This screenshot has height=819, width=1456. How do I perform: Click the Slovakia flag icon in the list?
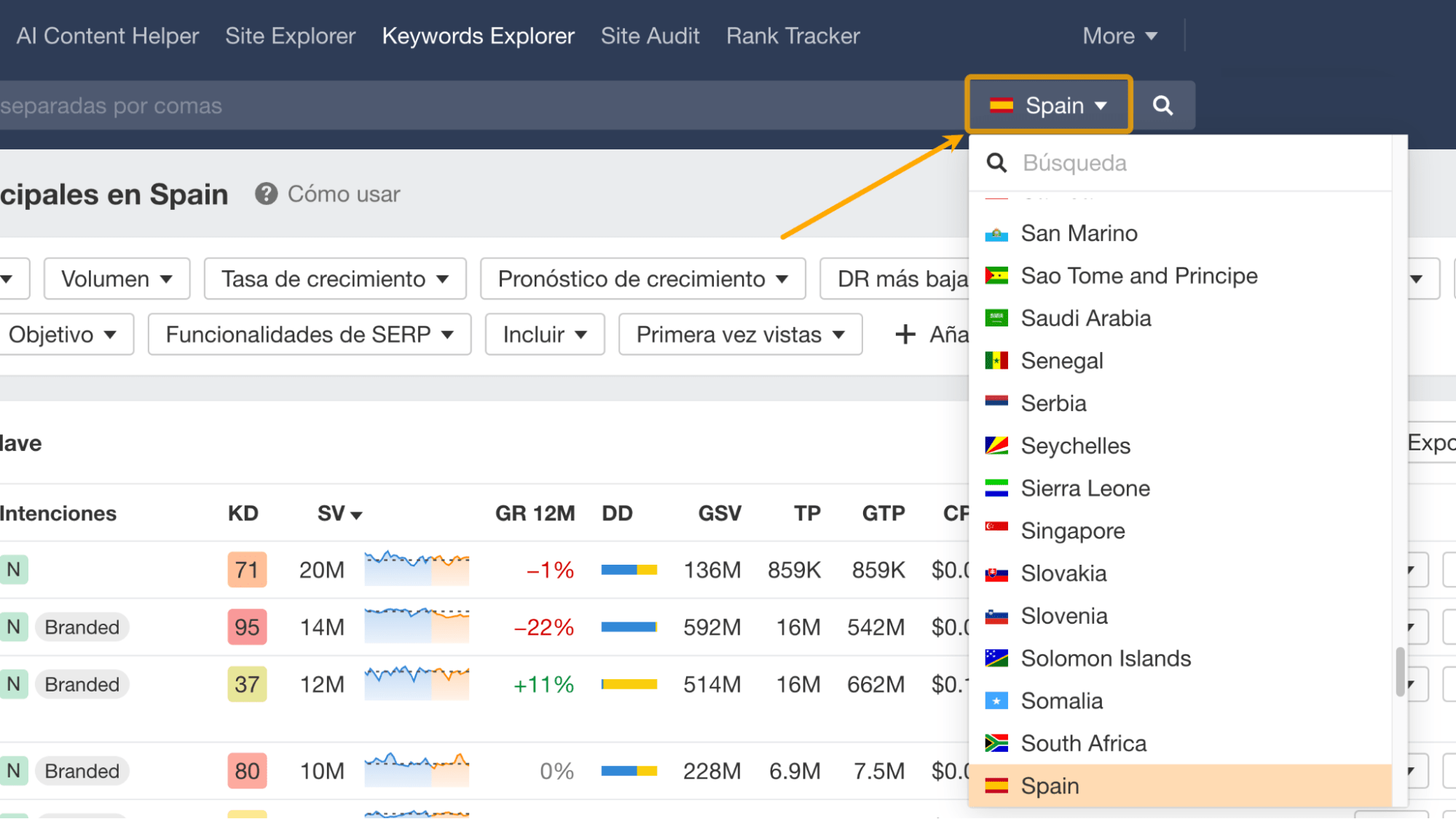[x=996, y=573]
